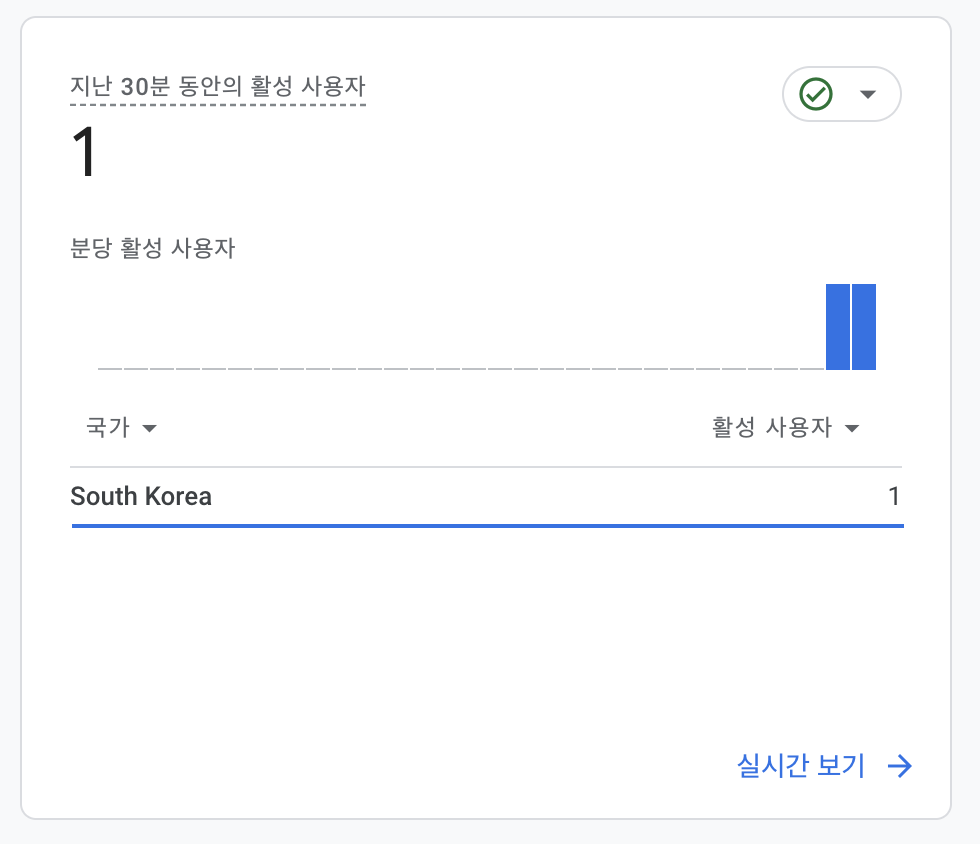Click the rightmost blue bar in chart
Image resolution: width=980 pixels, height=844 pixels.
[x=864, y=327]
